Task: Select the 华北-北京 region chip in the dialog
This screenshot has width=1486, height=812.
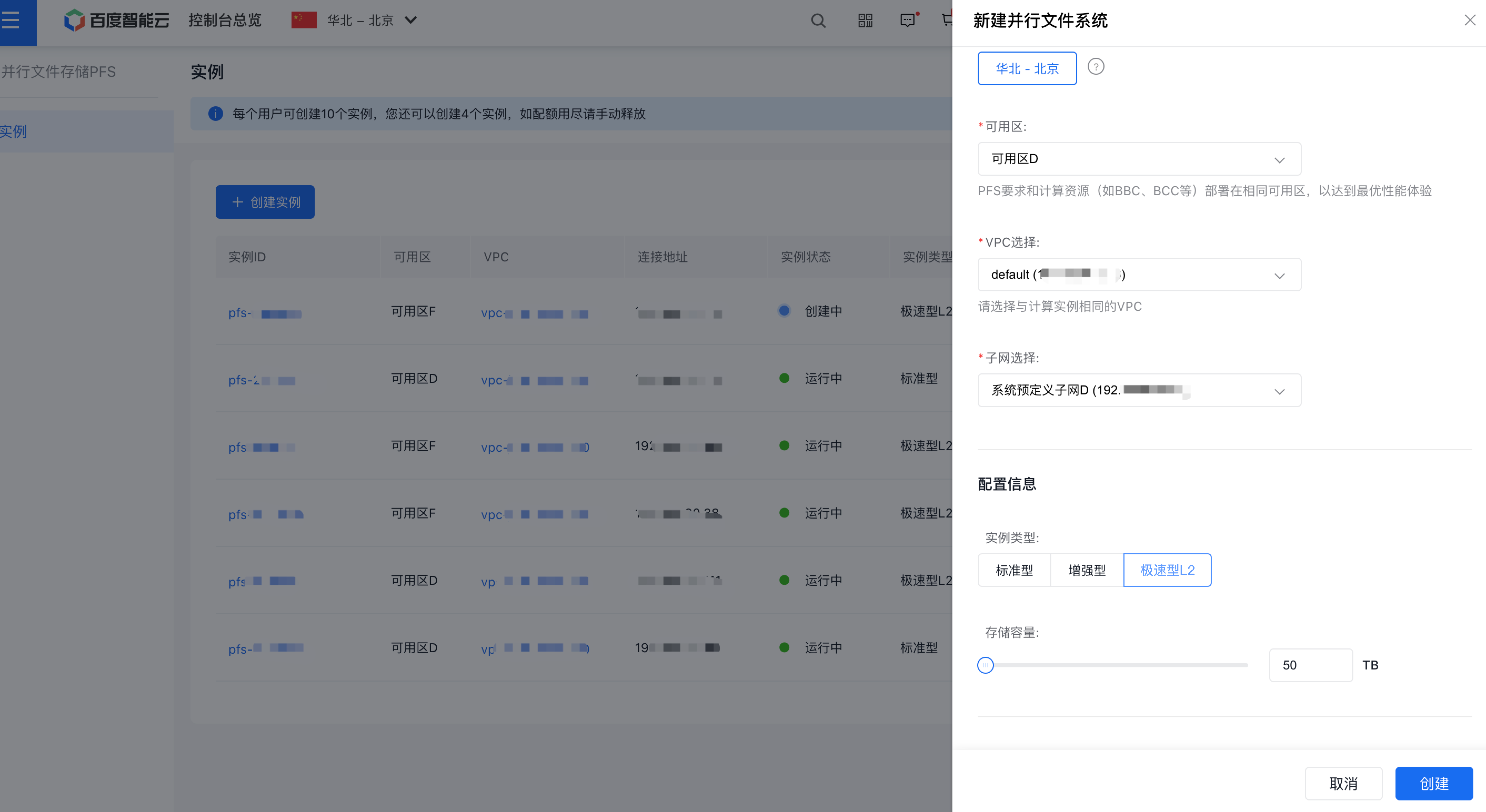Action: (1027, 68)
